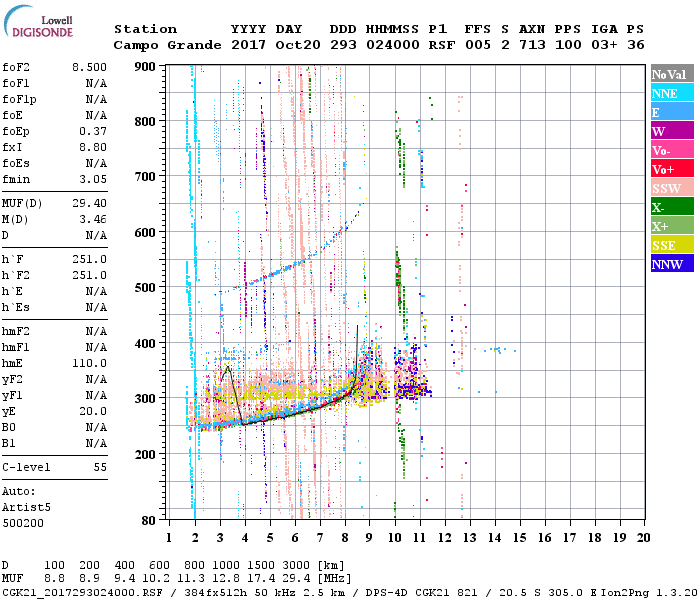This screenshot has width=700, height=600.
Task: Click the cyan NNE legend entry
Action: pyautogui.click(x=668, y=93)
